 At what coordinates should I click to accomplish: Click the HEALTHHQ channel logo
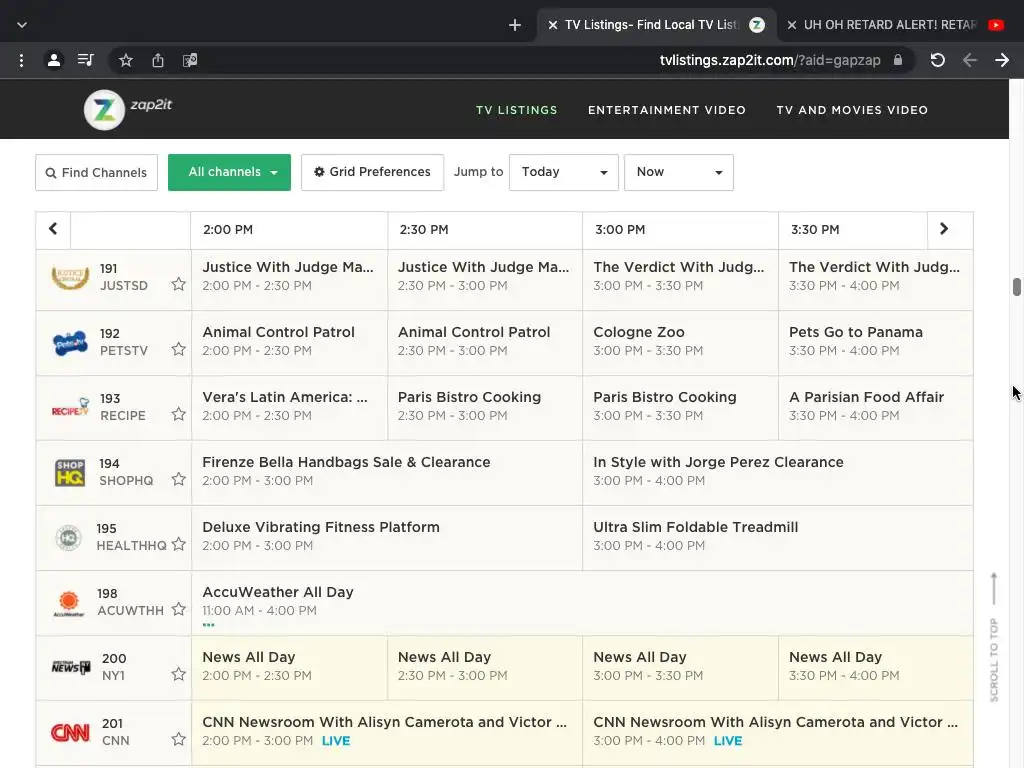coord(68,538)
